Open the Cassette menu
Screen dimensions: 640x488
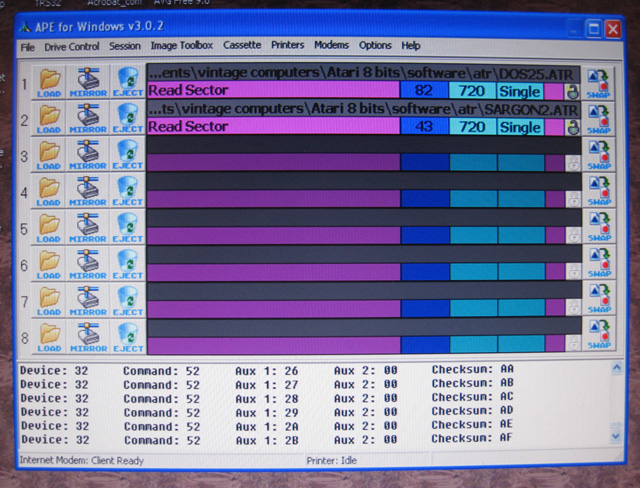tap(242, 45)
